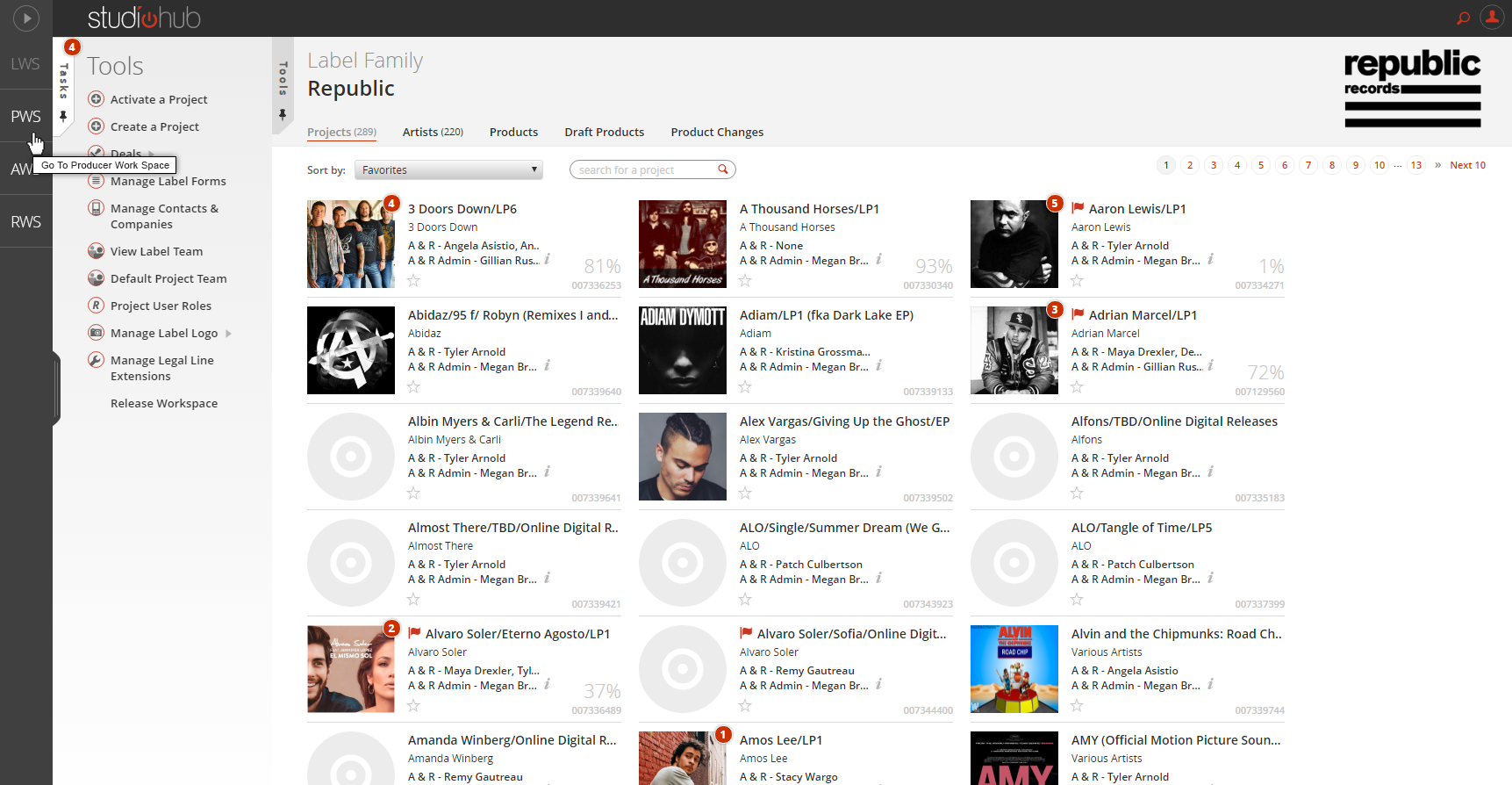Click the Manage Legal Line Extensions icon
Viewport: 1512px width, 785px height.
[x=97, y=360]
